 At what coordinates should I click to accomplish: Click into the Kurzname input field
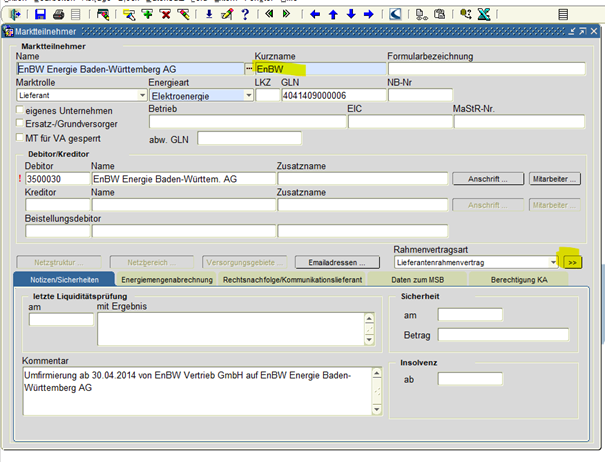click(320, 68)
